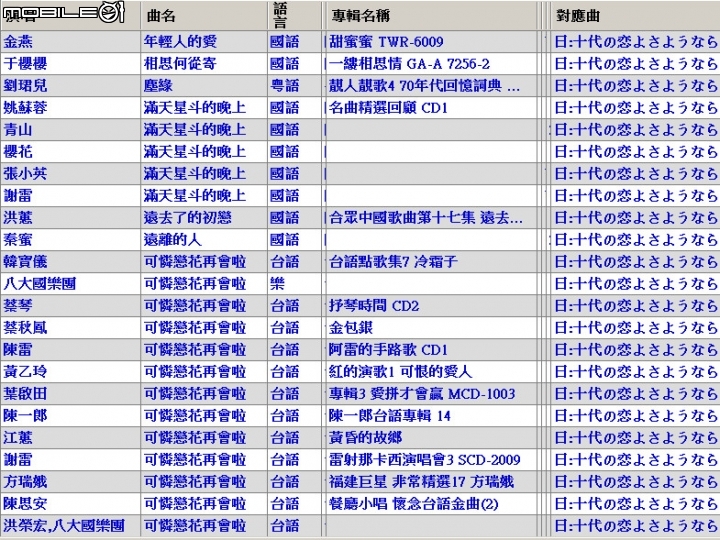
Task: Click song title 相思何從寄
Action: click(180, 64)
